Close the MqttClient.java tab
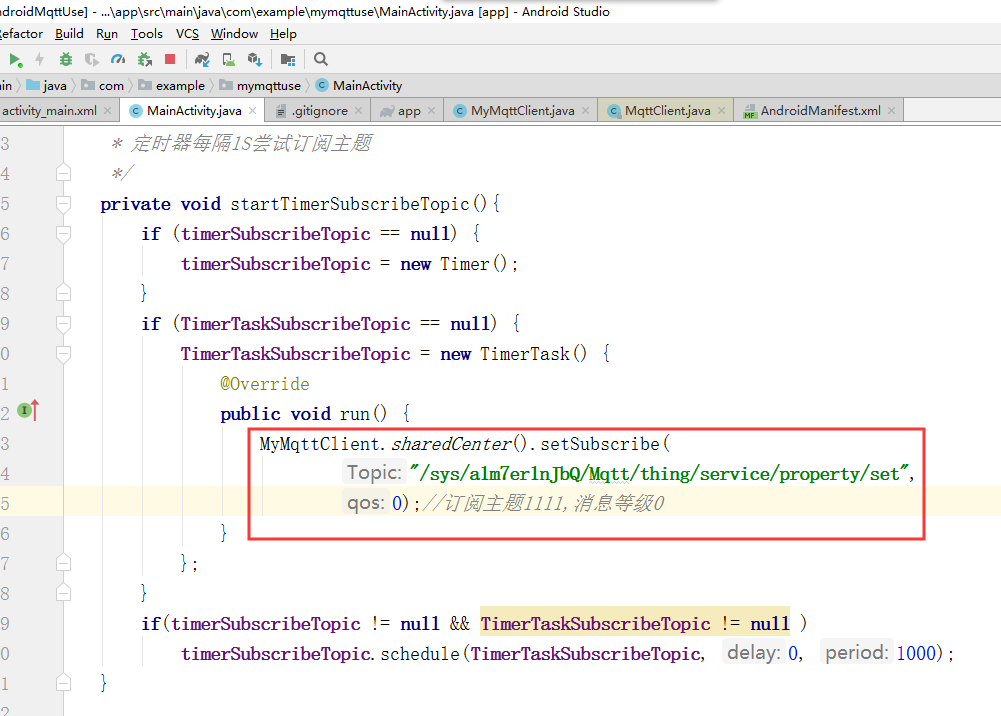Image resolution: width=1001 pixels, height=716 pixels. (721, 110)
